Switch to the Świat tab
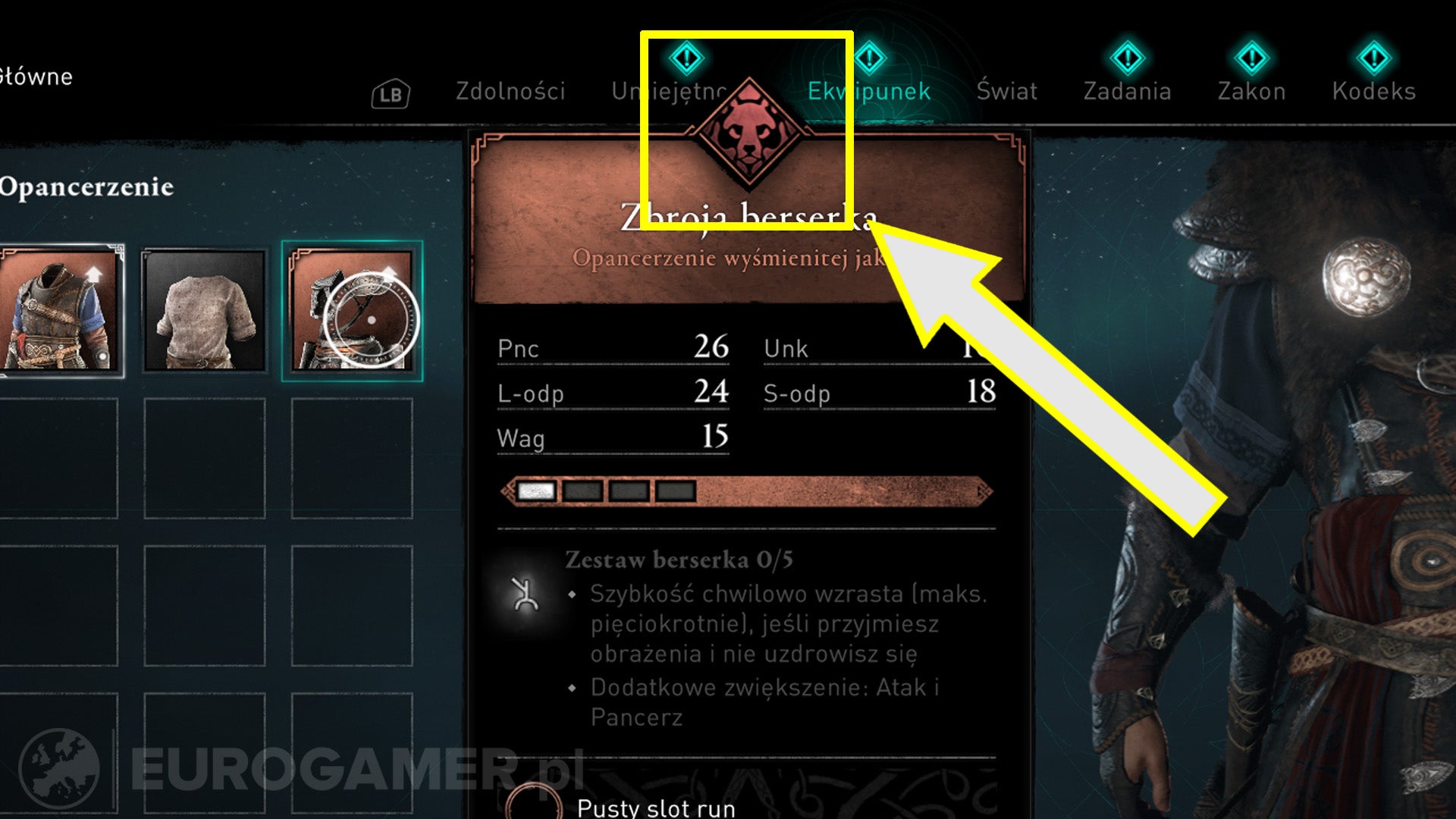This screenshot has width=1456, height=819. click(1006, 91)
